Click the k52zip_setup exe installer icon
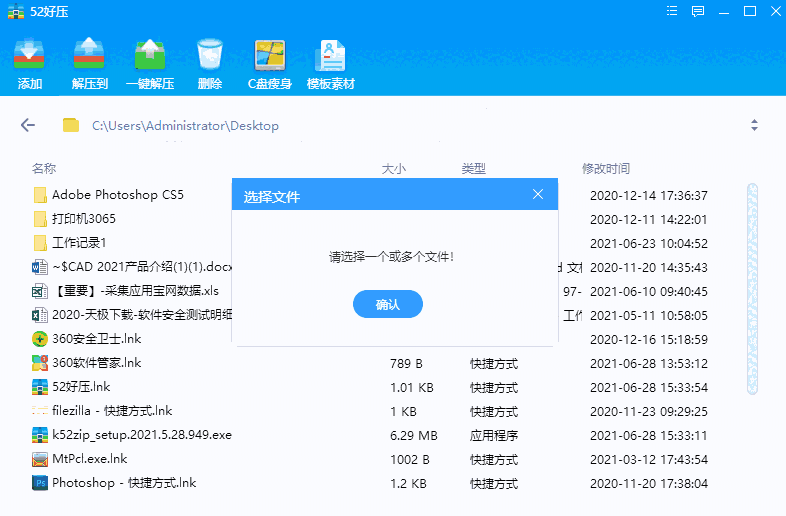The height and width of the screenshot is (516, 786). (40, 435)
